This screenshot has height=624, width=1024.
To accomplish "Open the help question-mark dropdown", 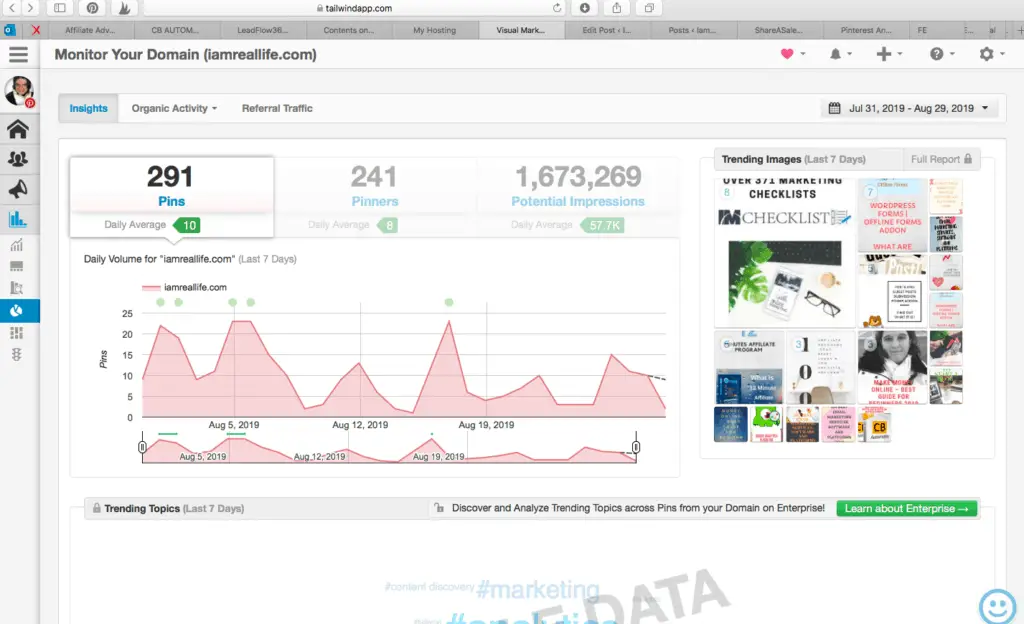I will pyautogui.click(x=942, y=54).
